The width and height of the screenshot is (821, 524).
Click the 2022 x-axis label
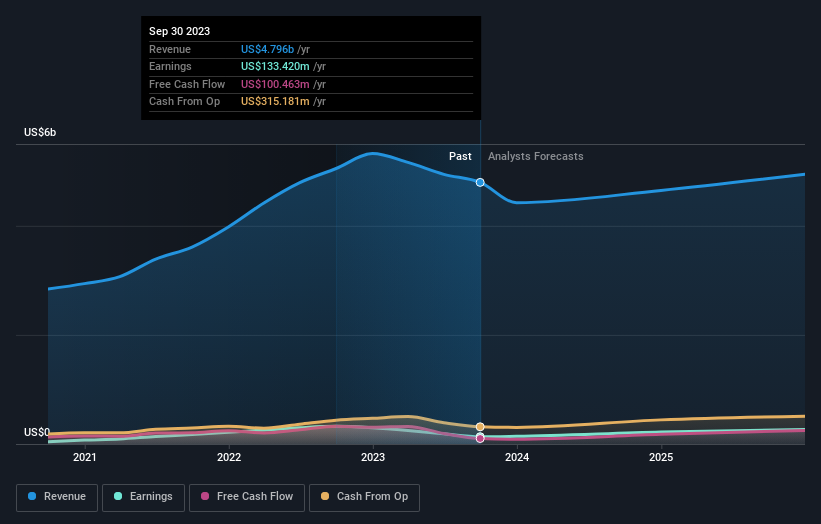[229, 457]
